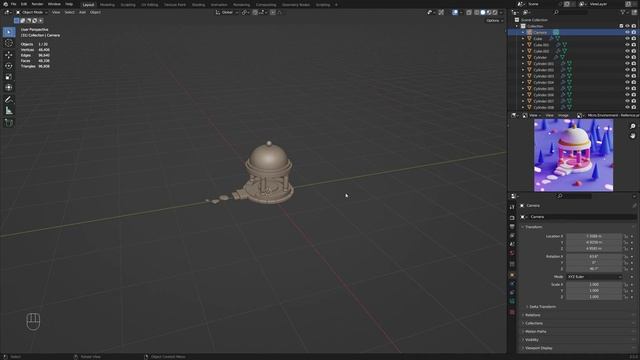Toggle viewport overlays in the header
Screen dimensions: 640x360
point(455,12)
